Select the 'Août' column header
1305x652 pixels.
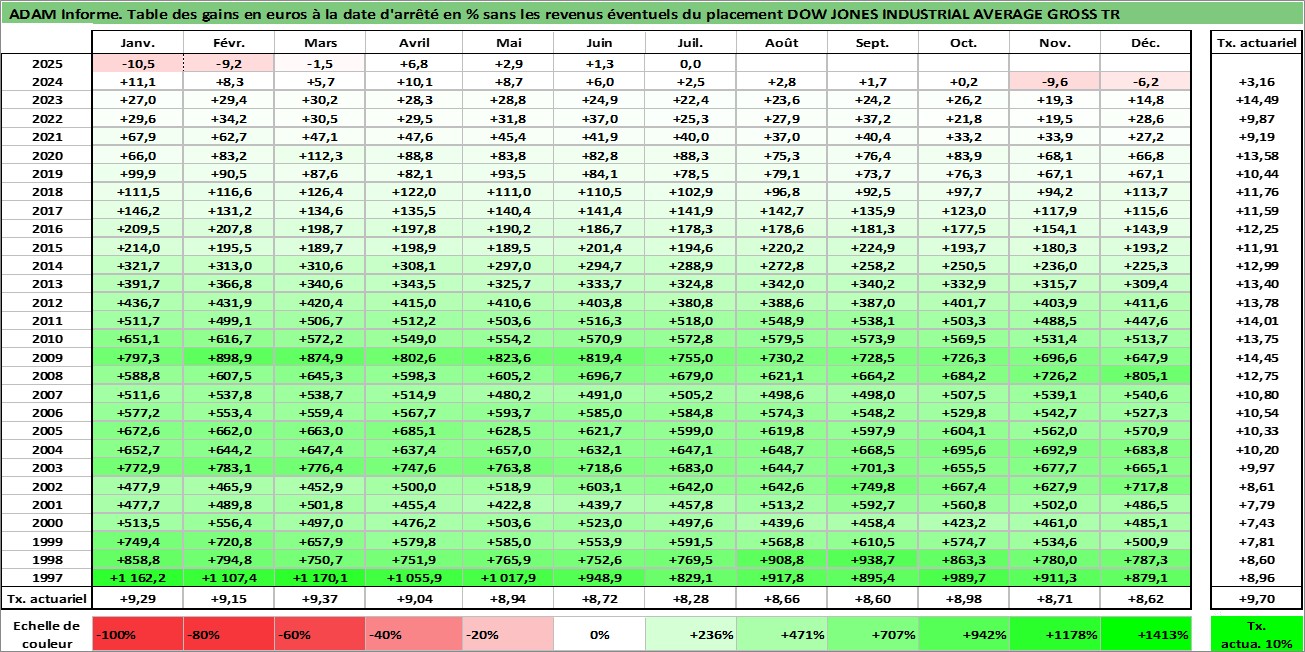(782, 43)
